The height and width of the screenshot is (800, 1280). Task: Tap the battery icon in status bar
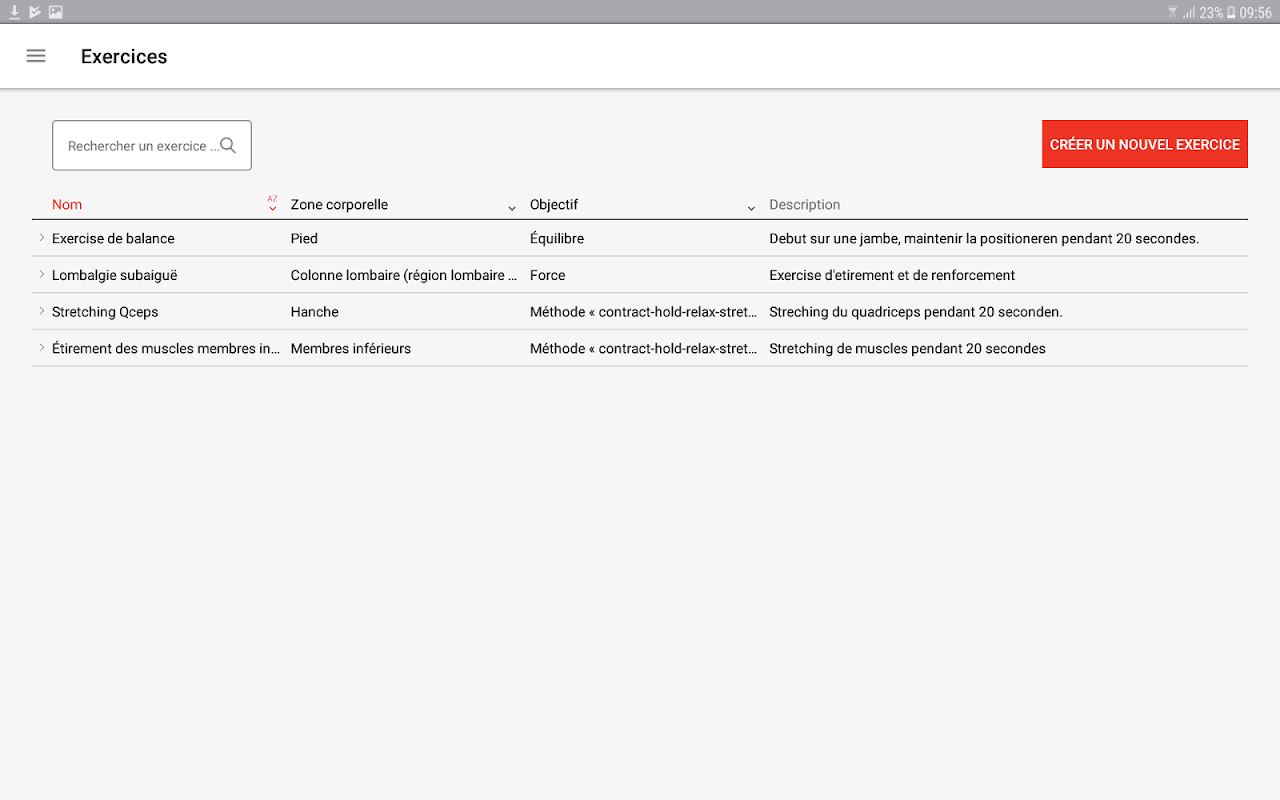pyautogui.click(x=1231, y=12)
